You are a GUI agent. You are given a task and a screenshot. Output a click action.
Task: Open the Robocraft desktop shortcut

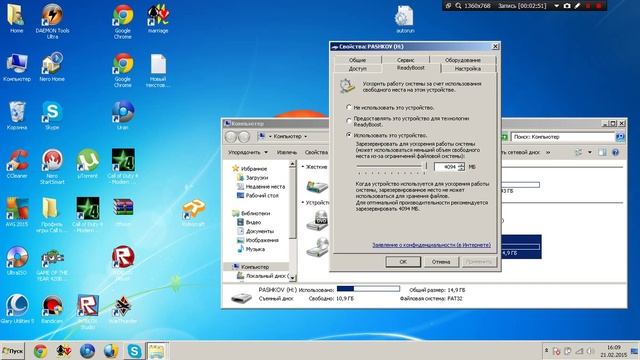(x=193, y=212)
